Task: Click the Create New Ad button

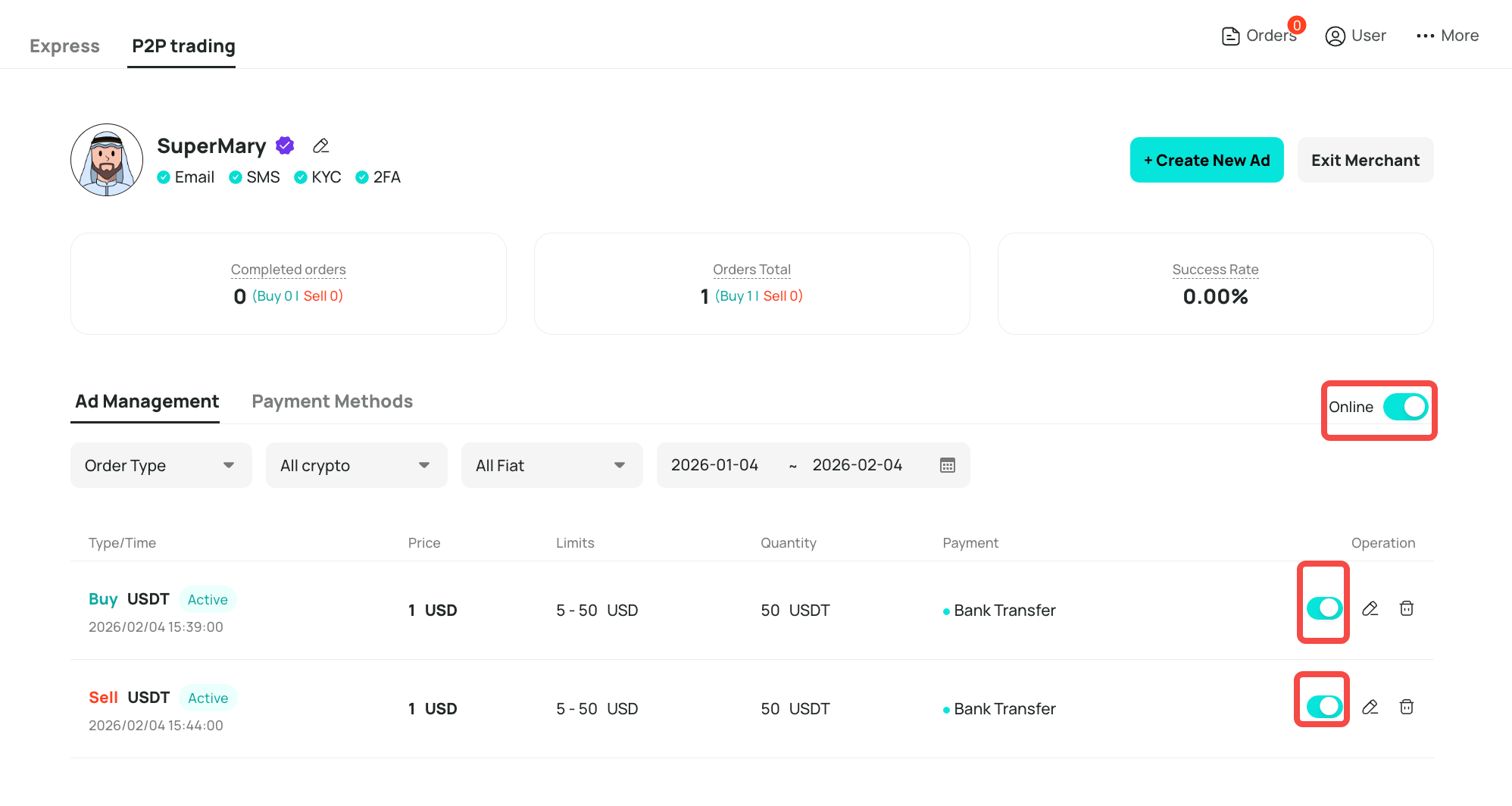Action: tap(1207, 160)
